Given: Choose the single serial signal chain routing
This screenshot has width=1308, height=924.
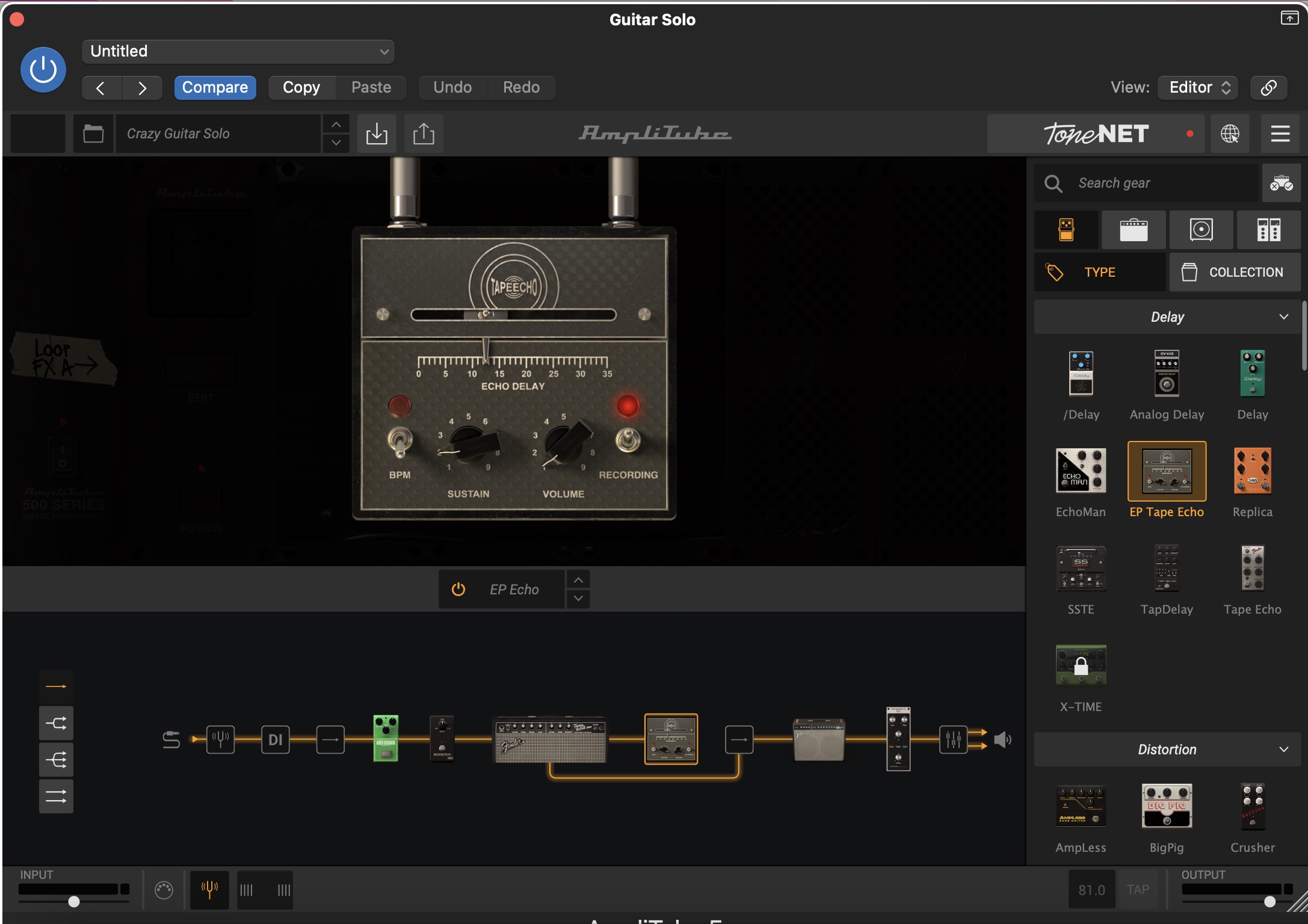Looking at the screenshot, I should [x=56, y=686].
